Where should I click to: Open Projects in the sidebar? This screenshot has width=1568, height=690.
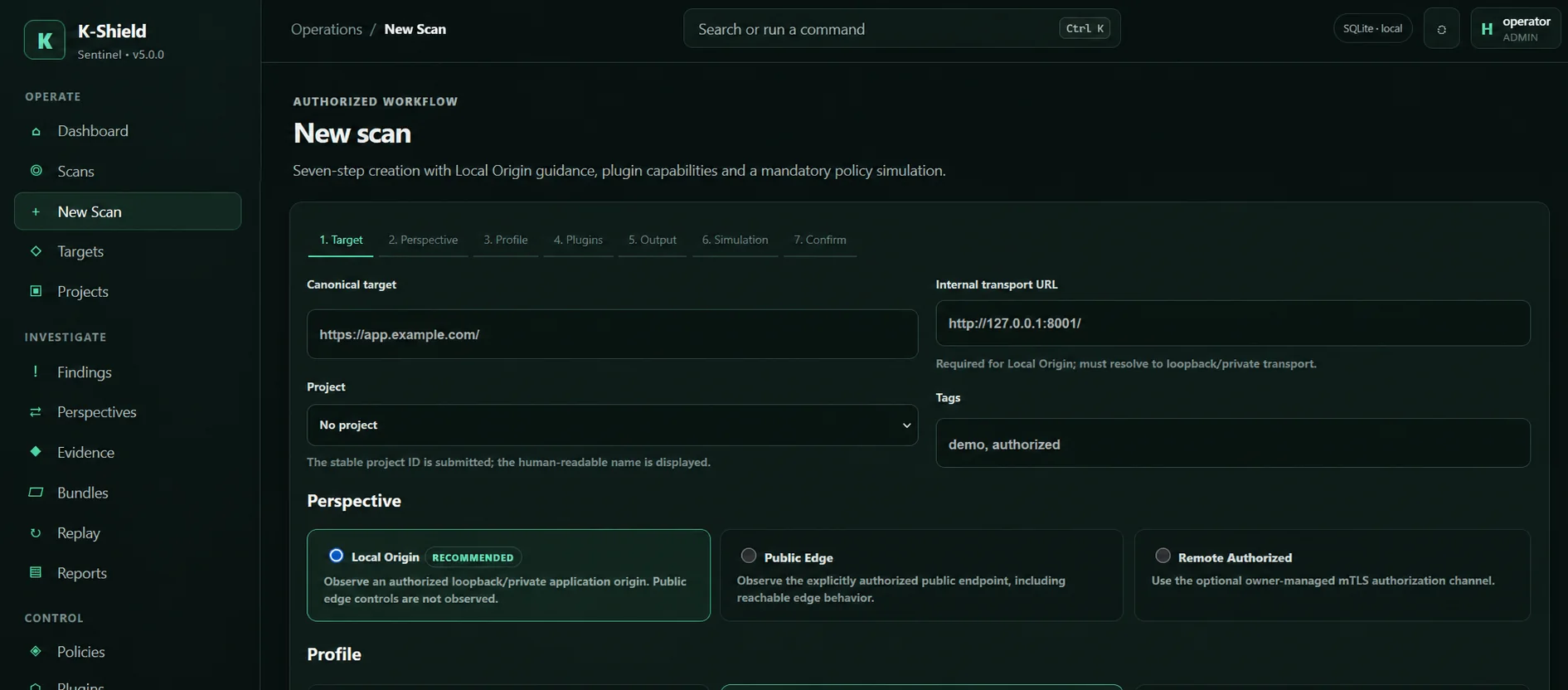[x=128, y=292]
